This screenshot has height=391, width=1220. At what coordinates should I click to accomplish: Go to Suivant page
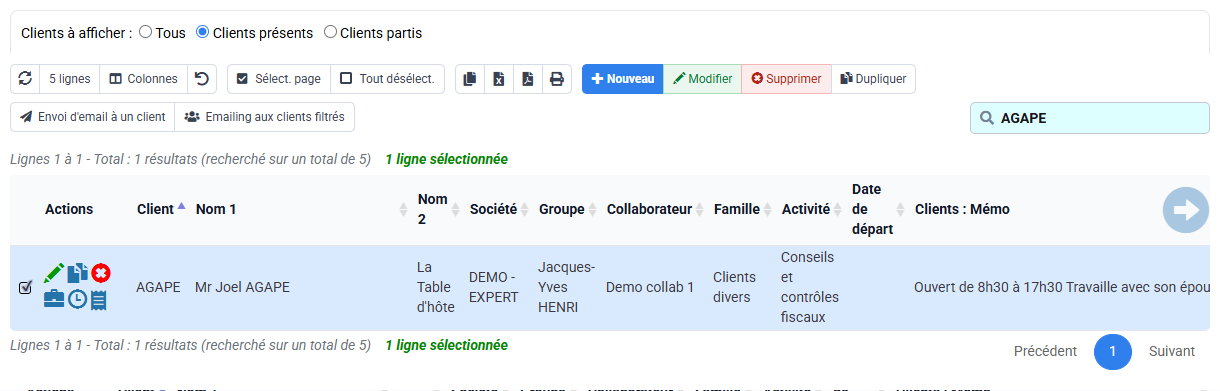click(1172, 351)
